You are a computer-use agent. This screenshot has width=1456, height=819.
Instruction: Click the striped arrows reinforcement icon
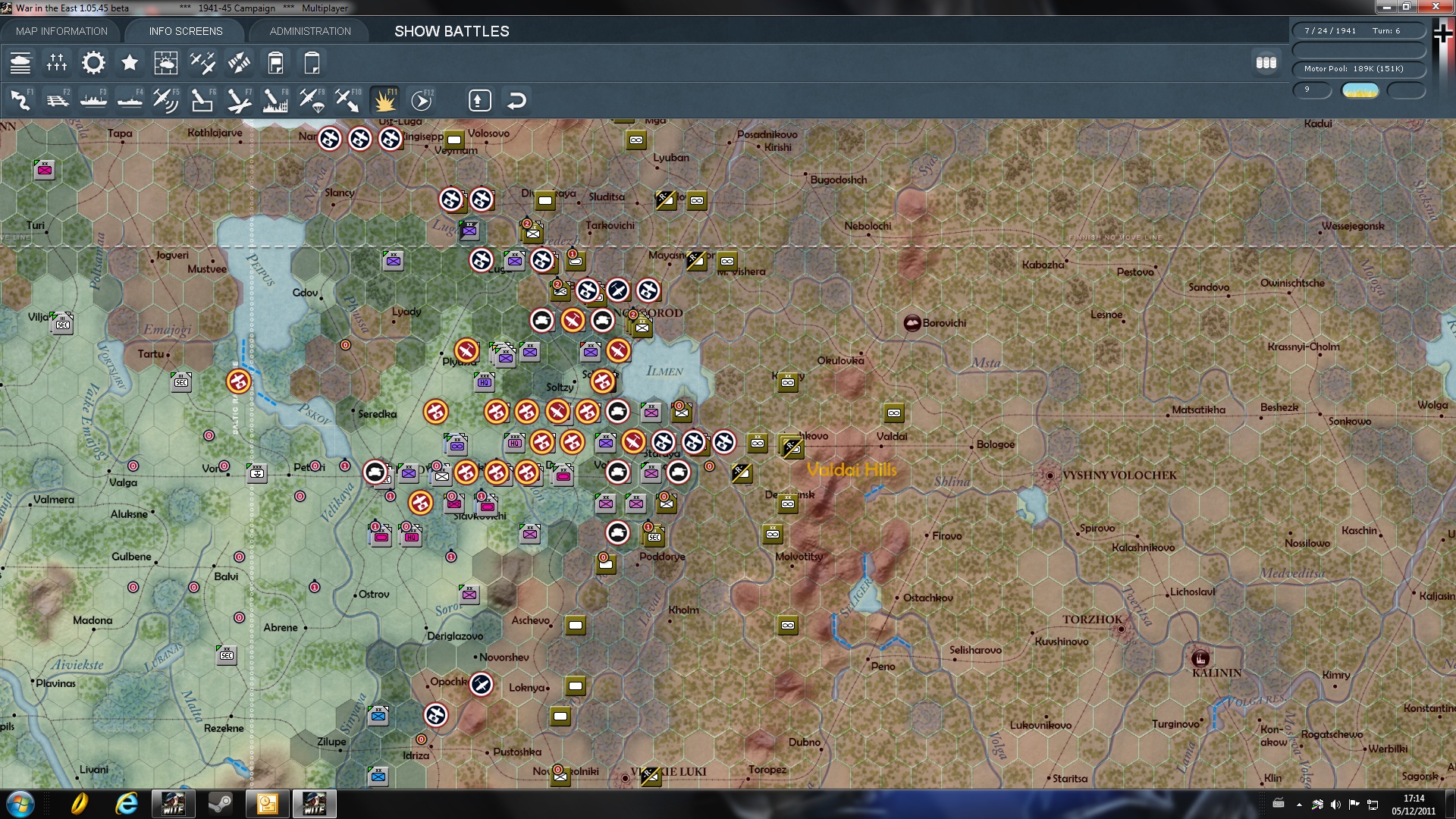(x=239, y=63)
